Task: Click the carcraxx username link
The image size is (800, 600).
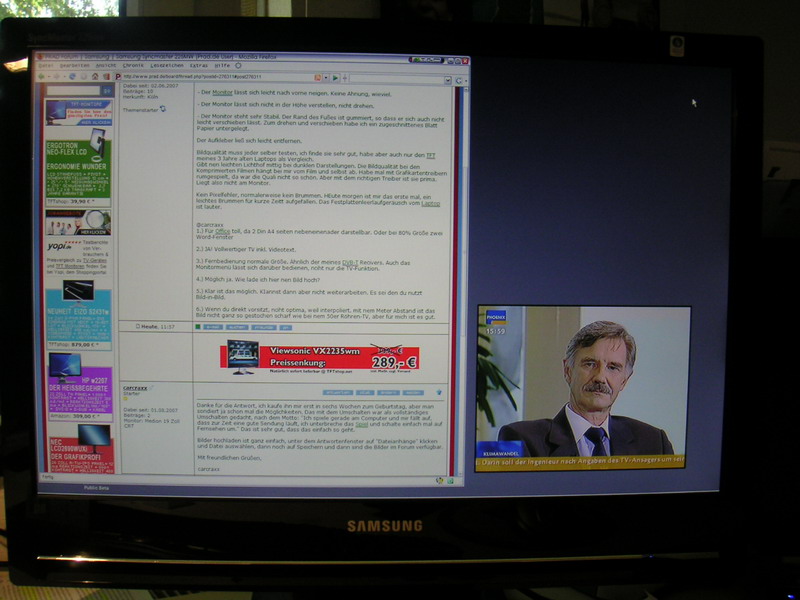Action: (x=134, y=386)
